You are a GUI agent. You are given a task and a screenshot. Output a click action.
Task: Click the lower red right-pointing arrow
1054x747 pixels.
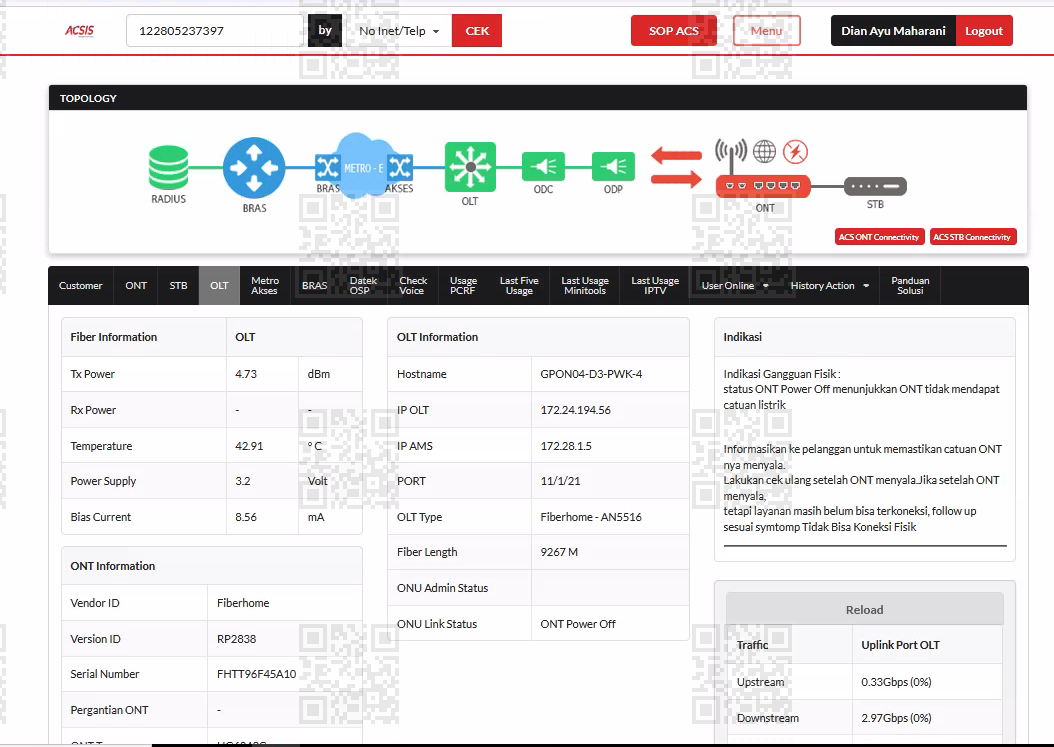677,179
